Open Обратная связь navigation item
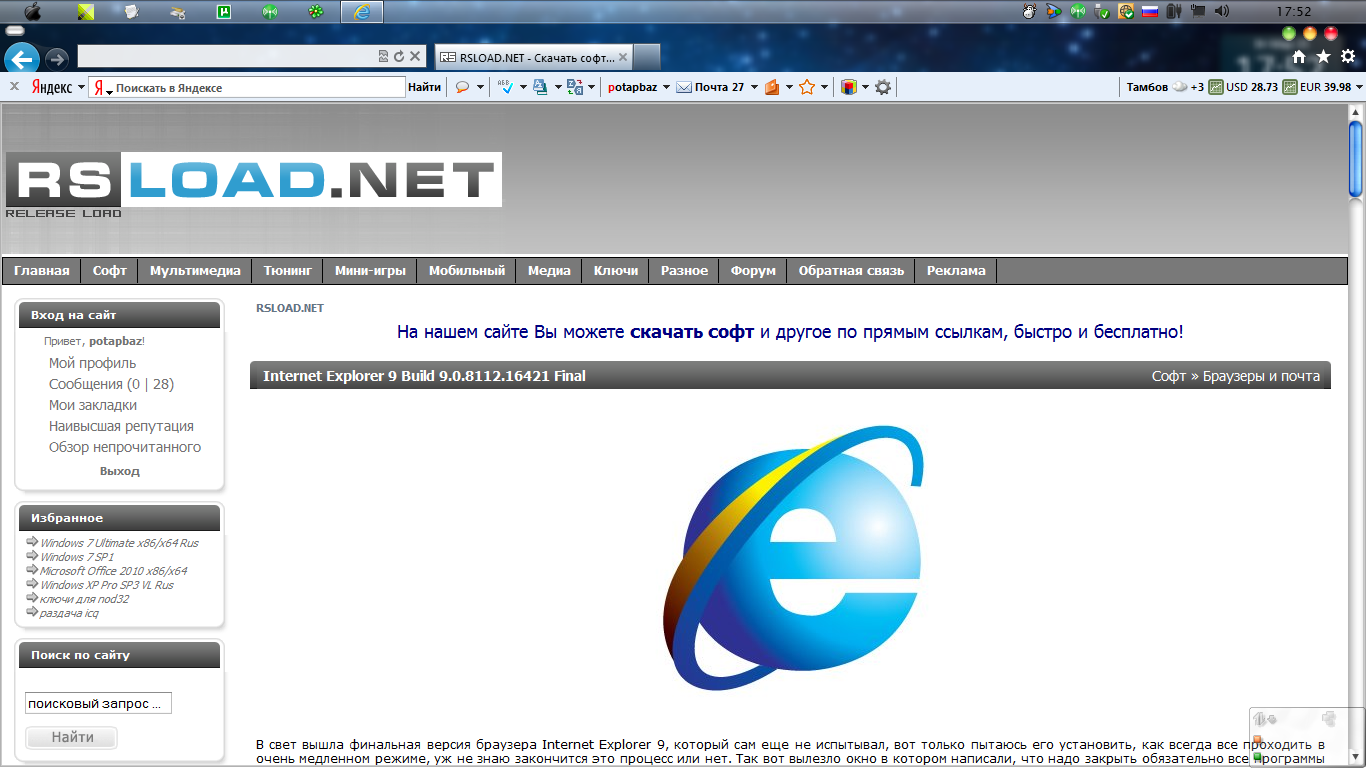 coord(851,271)
